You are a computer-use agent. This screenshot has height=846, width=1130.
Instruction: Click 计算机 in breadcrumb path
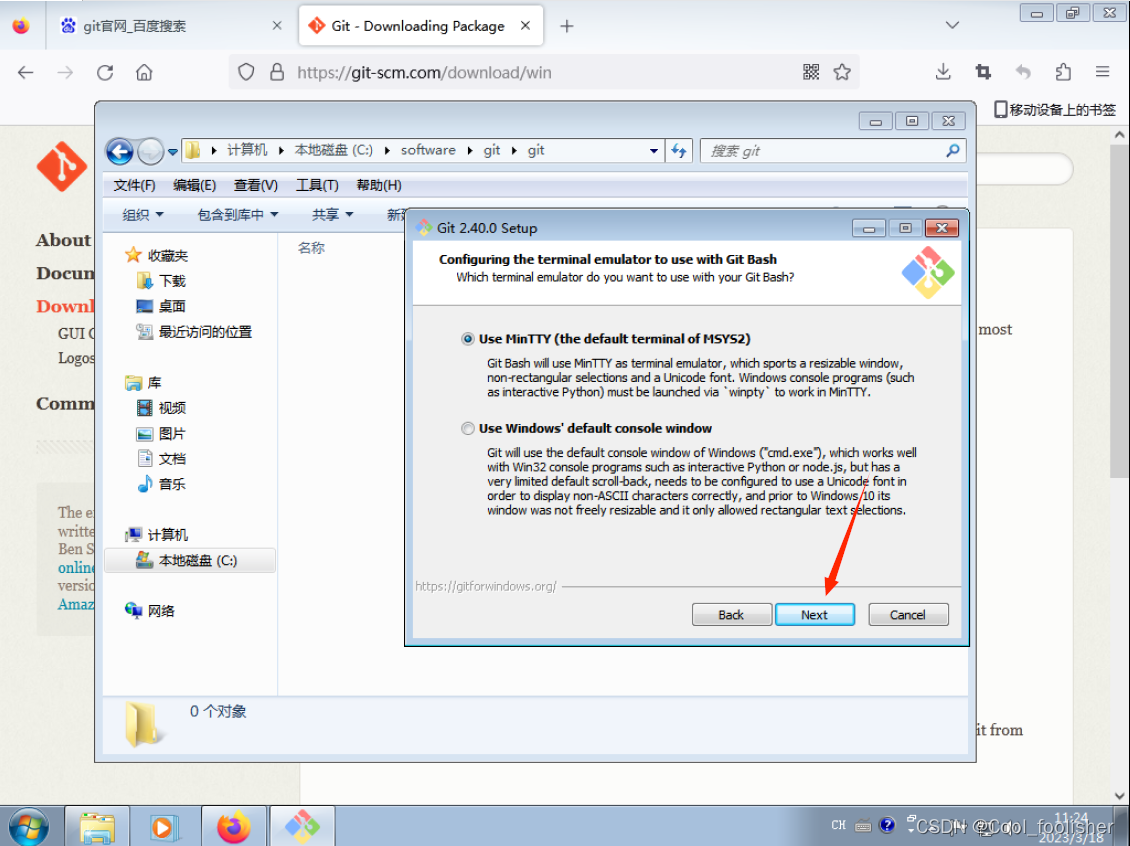(247, 150)
